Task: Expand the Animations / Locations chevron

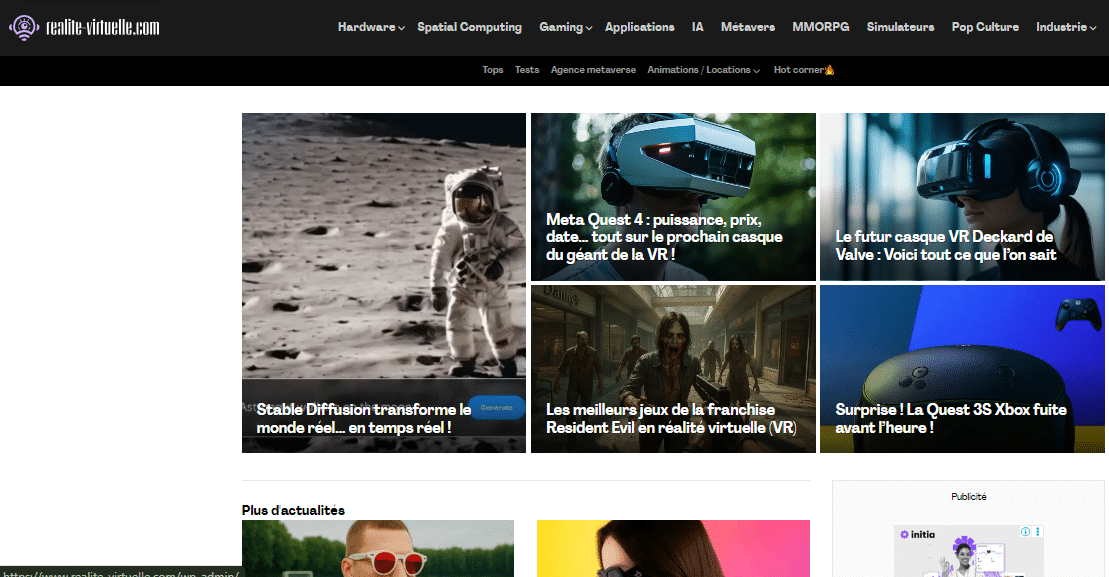Action: [x=757, y=71]
